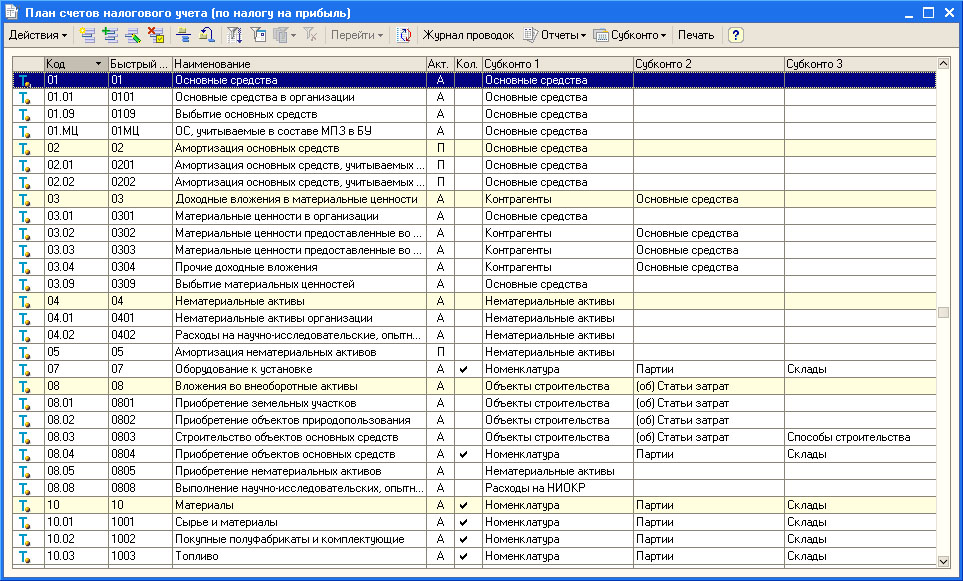Click the disabled Turn off filter icon
This screenshot has width=963, height=581.
click(310, 35)
